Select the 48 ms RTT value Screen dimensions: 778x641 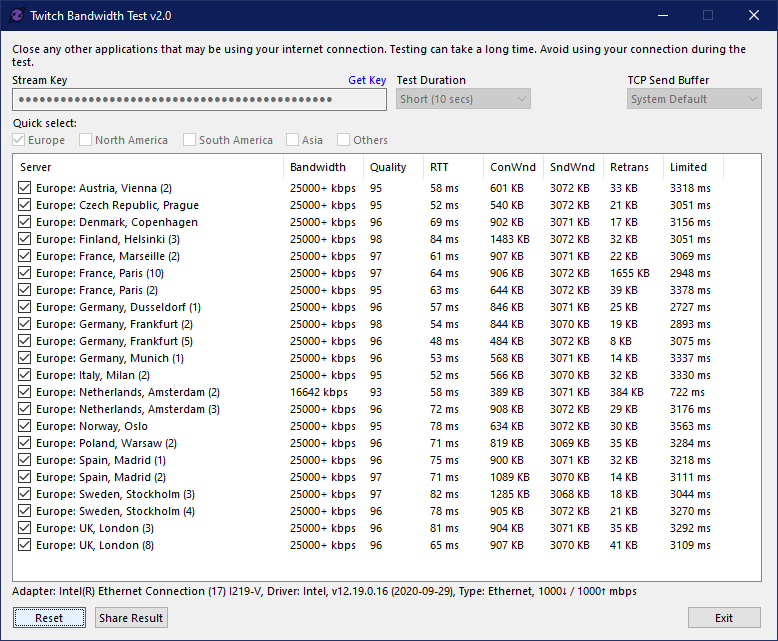point(444,341)
